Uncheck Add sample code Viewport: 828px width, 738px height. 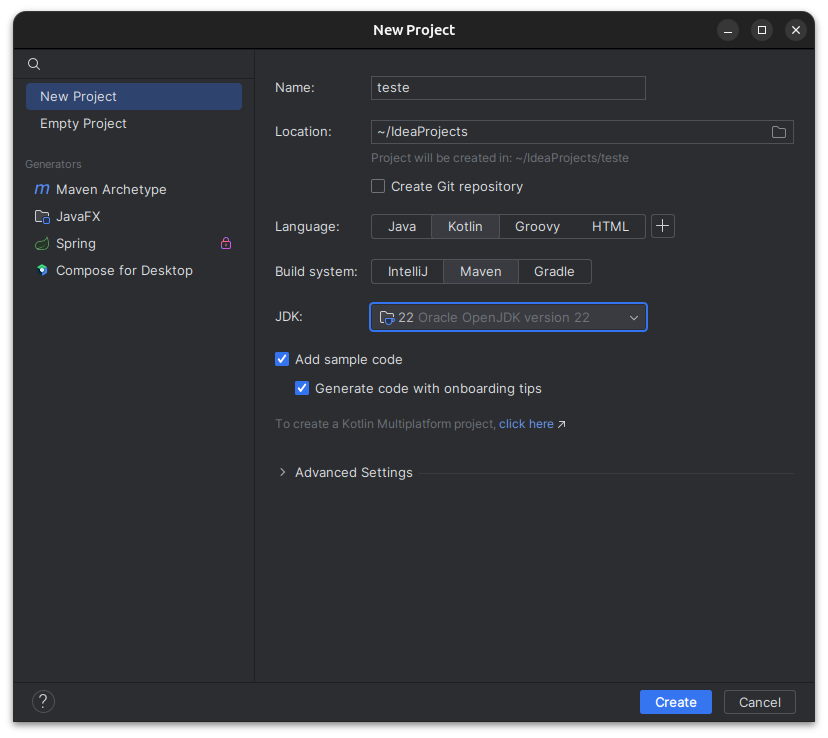(x=282, y=359)
